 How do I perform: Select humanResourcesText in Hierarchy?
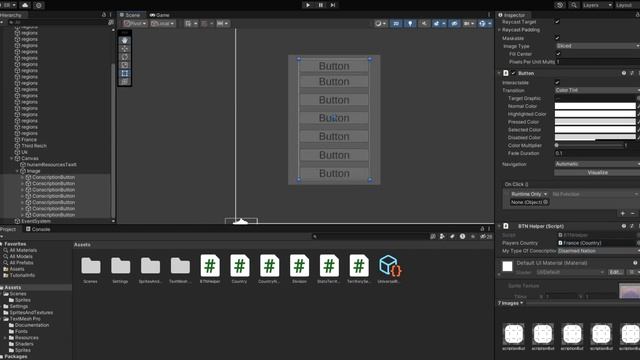[x=51, y=165]
